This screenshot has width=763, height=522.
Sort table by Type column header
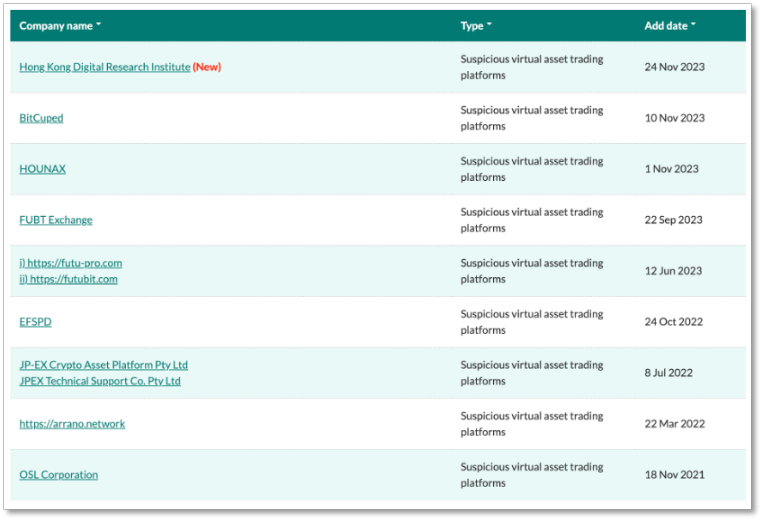[476, 26]
